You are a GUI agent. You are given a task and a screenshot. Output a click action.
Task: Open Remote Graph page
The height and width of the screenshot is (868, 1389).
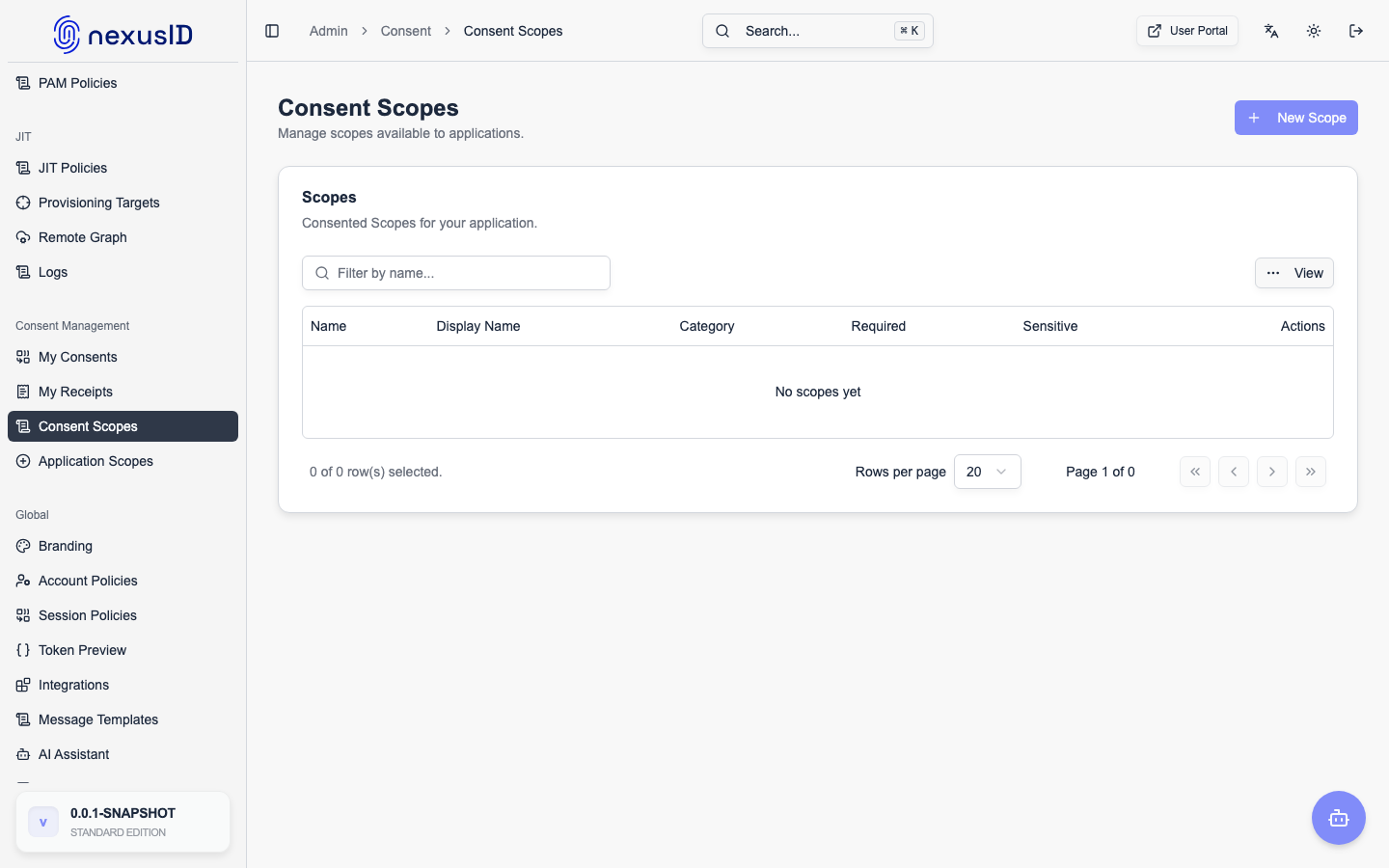[x=123, y=237]
